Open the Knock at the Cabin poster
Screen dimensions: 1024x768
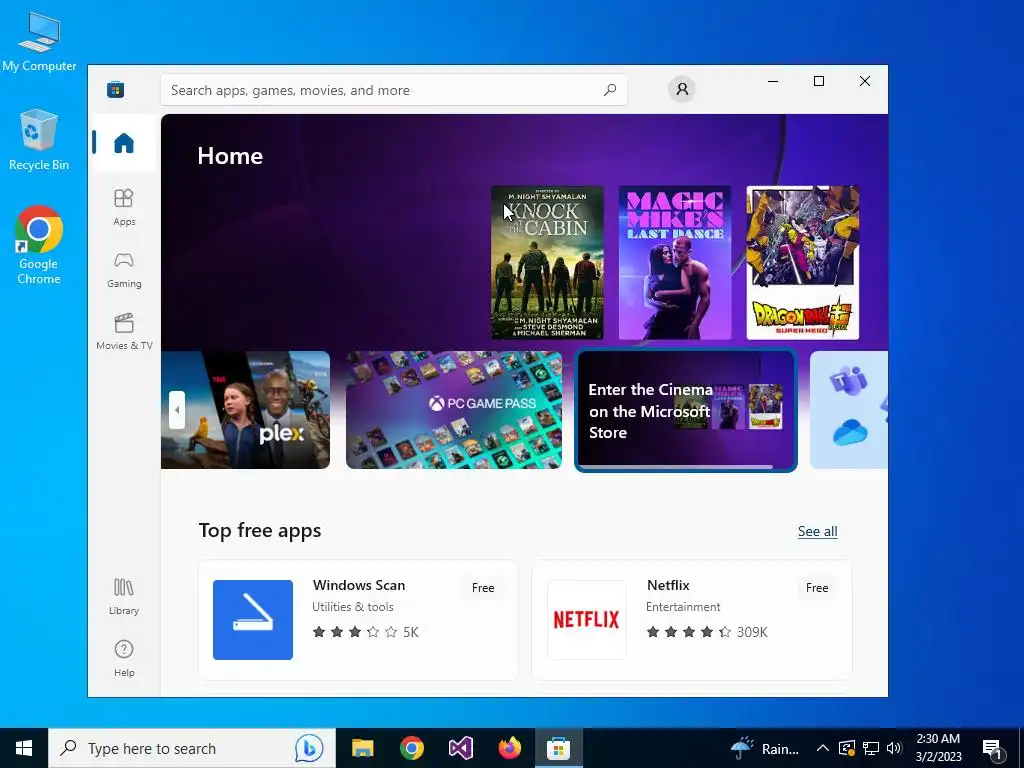pyautogui.click(x=547, y=263)
